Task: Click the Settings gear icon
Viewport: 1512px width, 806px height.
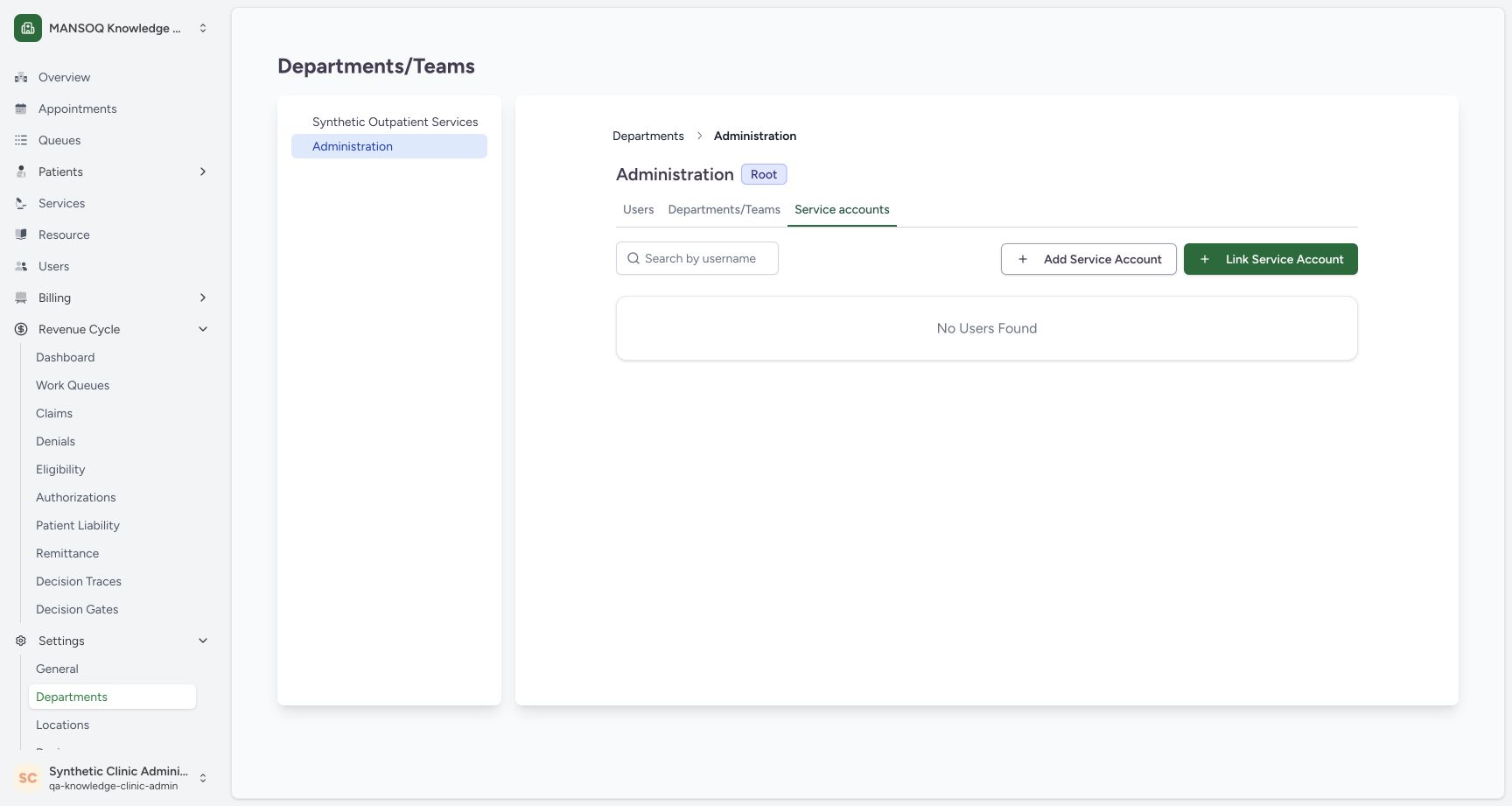Action: pyautogui.click(x=21, y=641)
